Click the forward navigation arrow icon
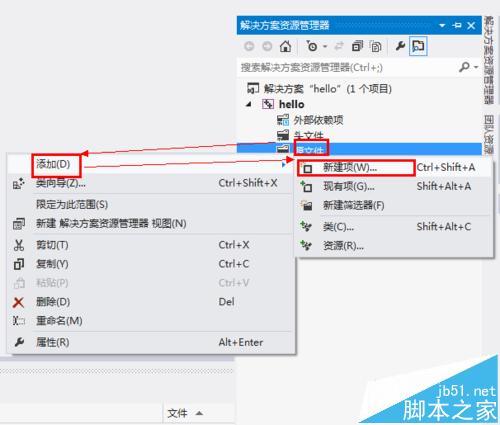 (x=267, y=46)
